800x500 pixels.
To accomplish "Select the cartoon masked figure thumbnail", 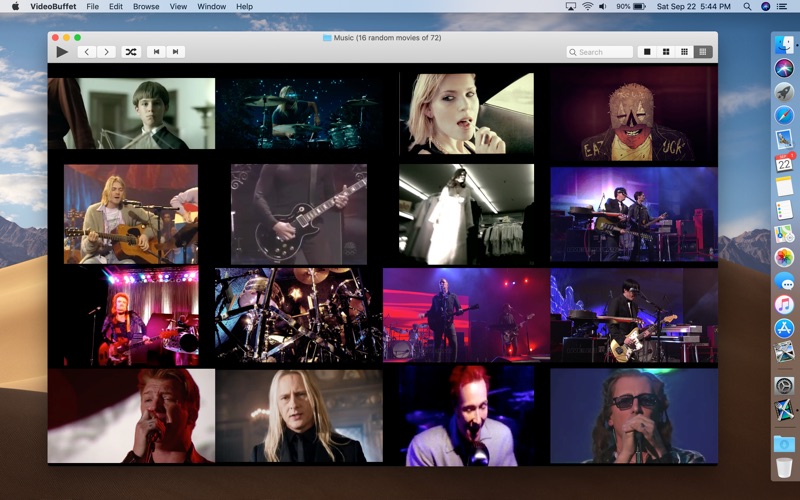I will pyautogui.click(x=634, y=113).
